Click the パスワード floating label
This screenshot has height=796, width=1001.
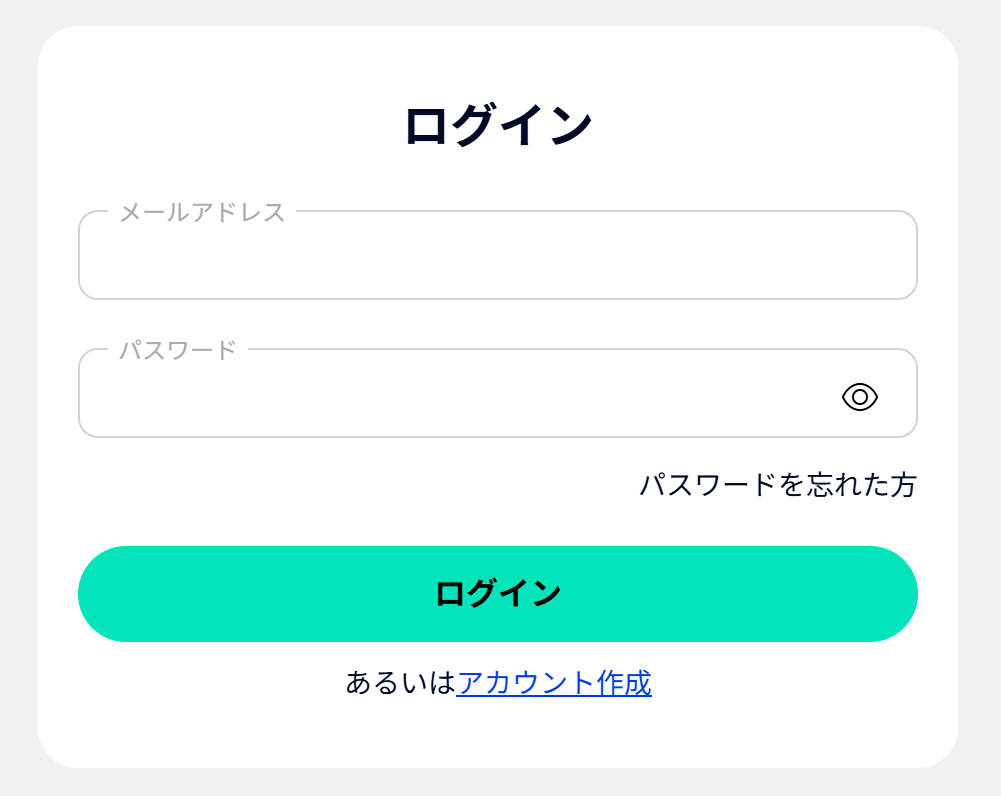pos(178,350)
